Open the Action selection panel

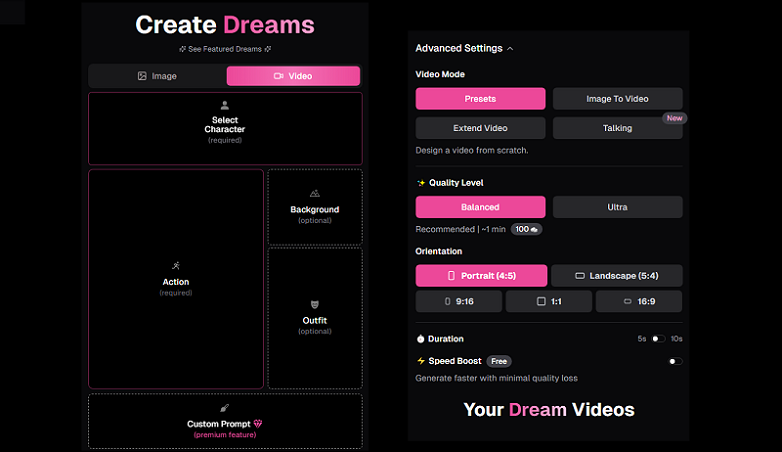[176, 279]
